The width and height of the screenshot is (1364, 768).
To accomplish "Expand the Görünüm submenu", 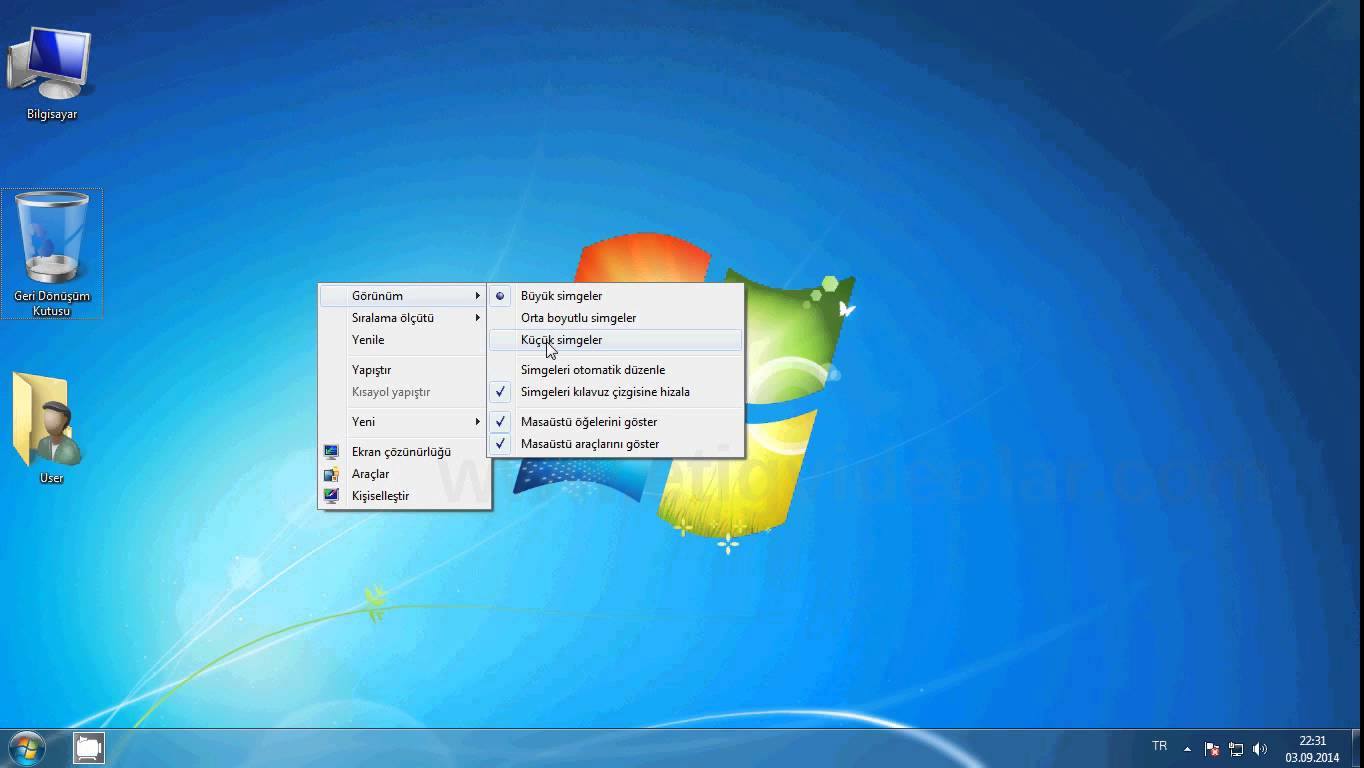I will [404, 296].
